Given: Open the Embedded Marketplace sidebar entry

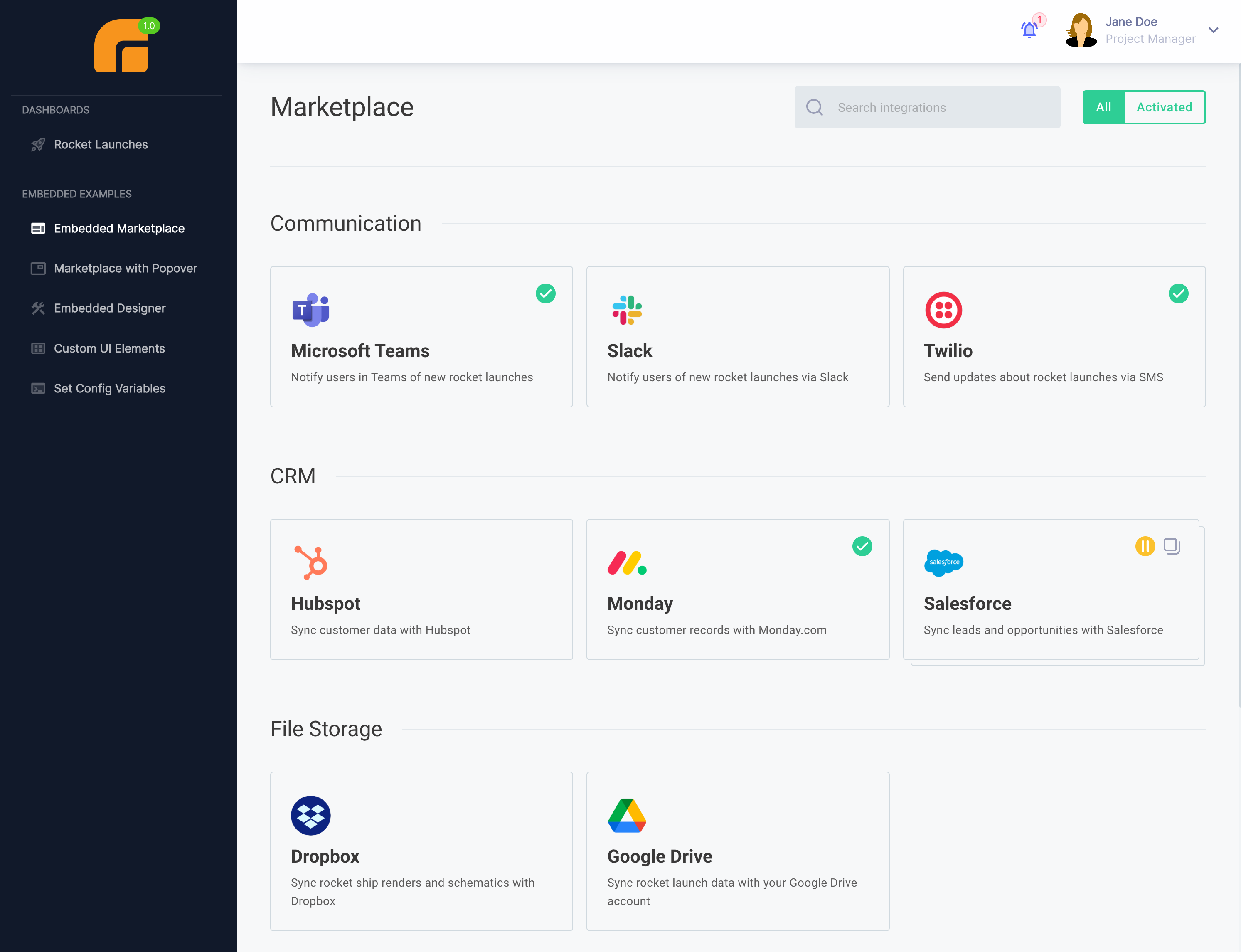Looking at the screenshot, I should [x=119, y=228].
